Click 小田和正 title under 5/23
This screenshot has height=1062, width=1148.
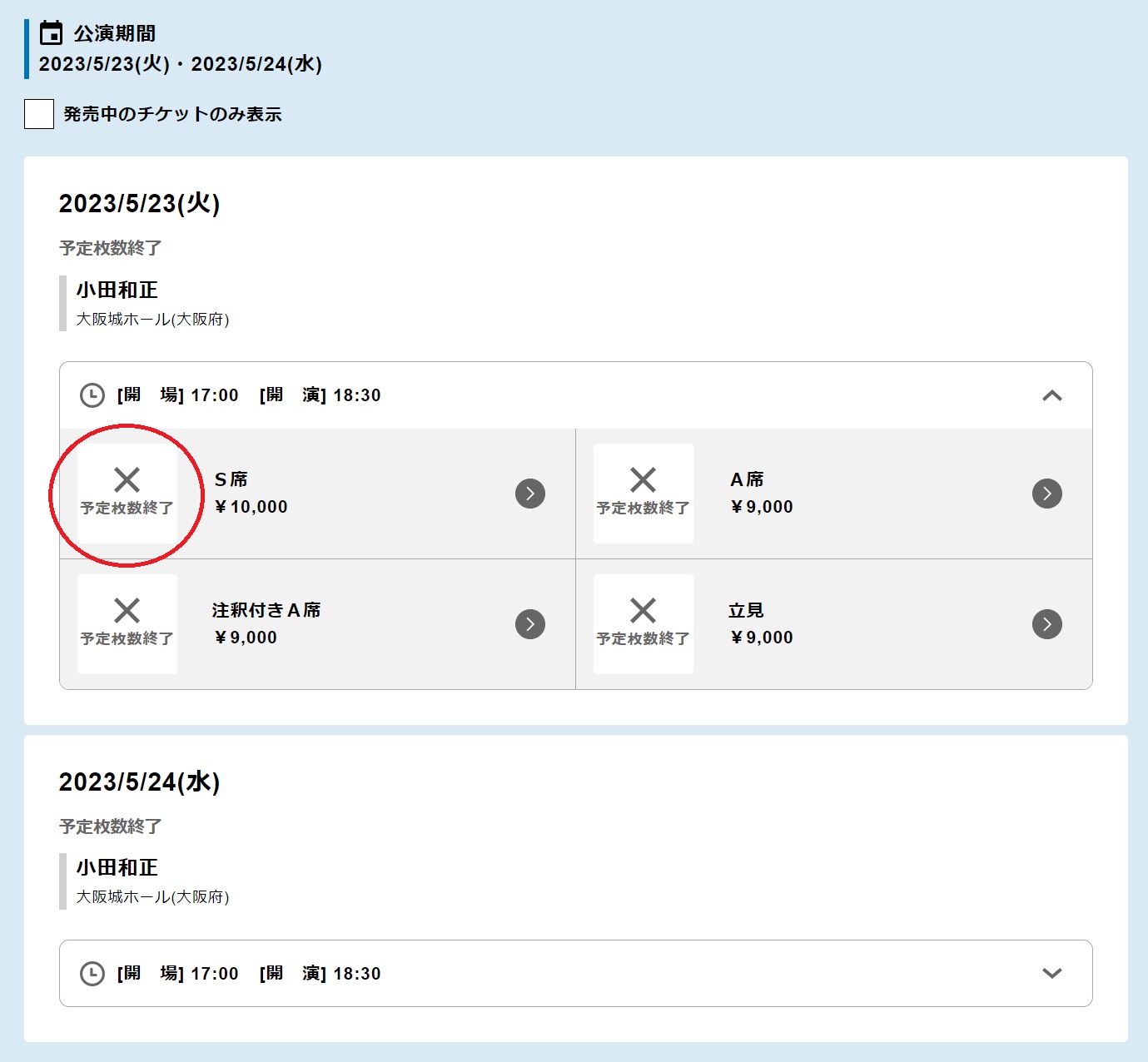pyautogui.click(x=117, y=290)
